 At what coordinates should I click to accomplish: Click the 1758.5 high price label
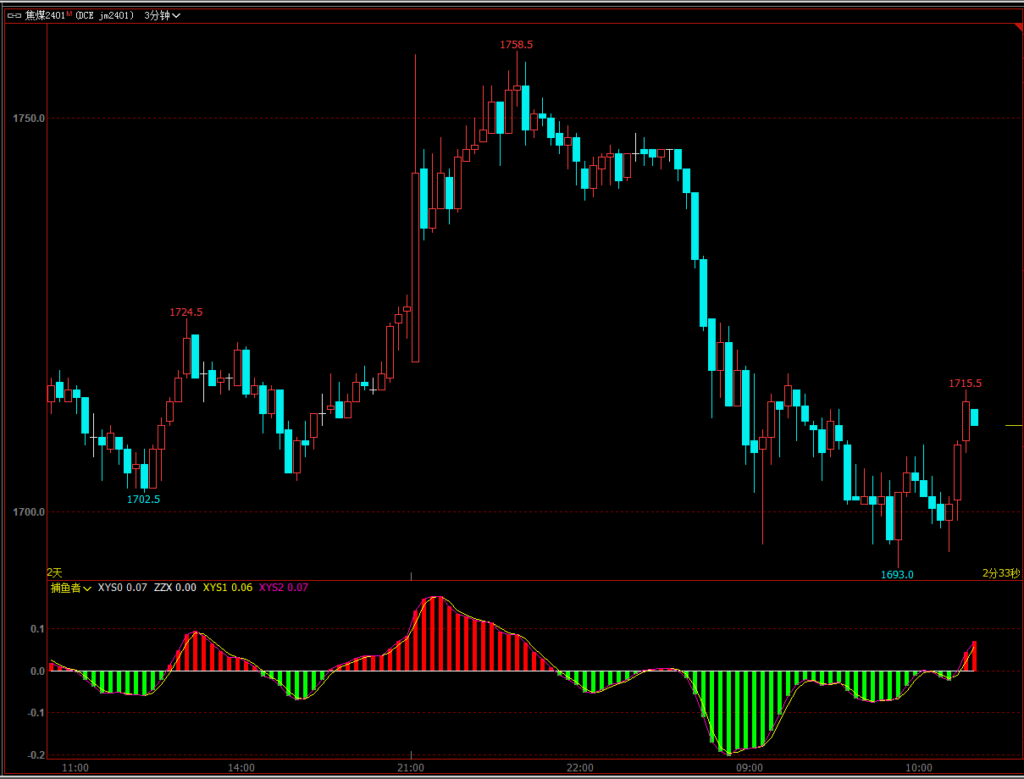coord(517,45)
